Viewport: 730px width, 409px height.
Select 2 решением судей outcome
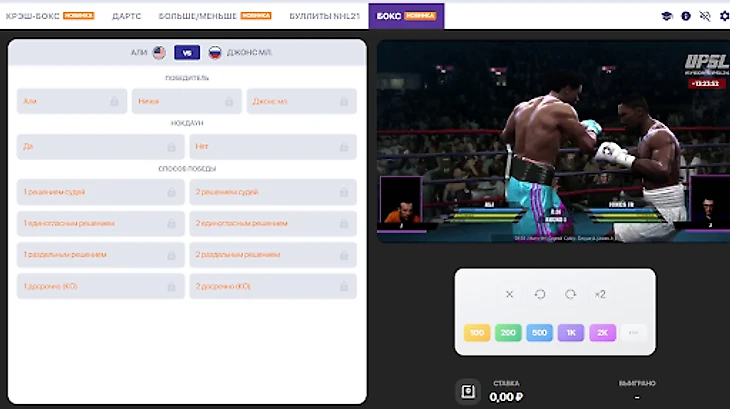[x=273, y=192]
